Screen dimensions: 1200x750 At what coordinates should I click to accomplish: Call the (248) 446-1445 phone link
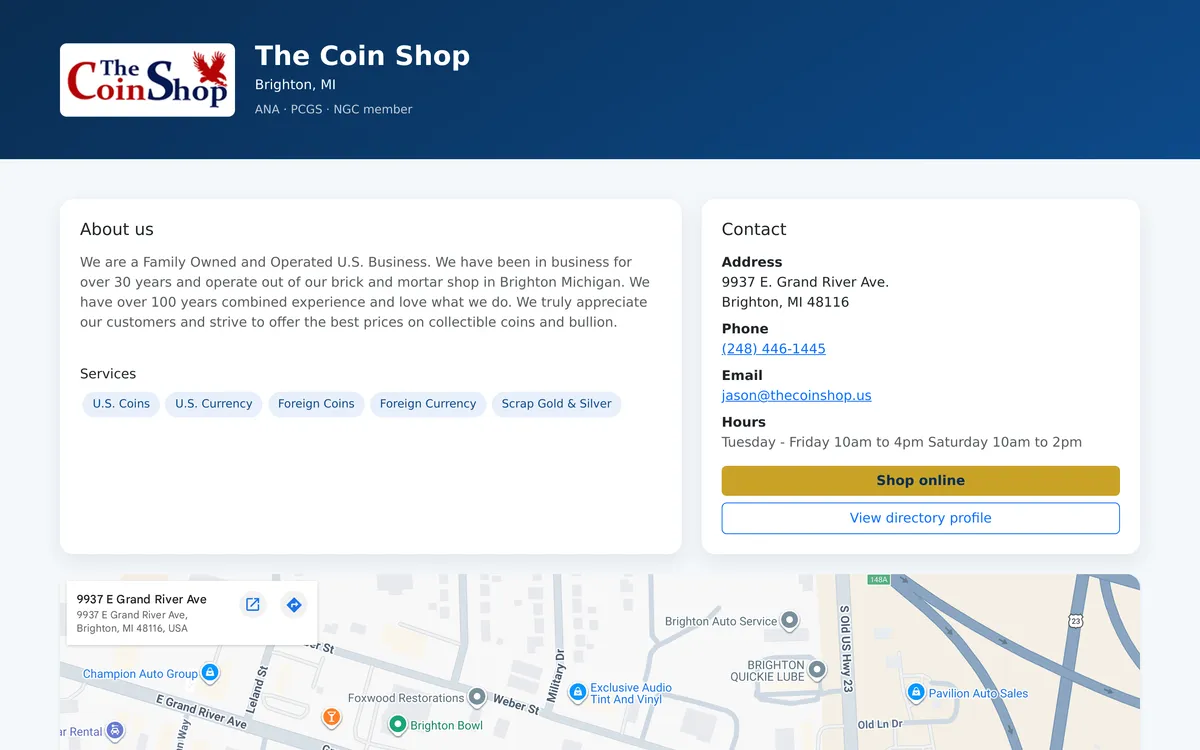click(x=774, y=349)
